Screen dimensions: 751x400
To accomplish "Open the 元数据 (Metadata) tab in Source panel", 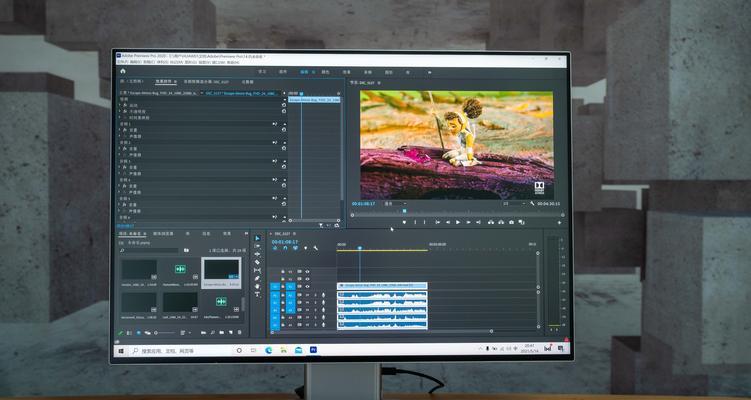I will click(x=247, y=82).
